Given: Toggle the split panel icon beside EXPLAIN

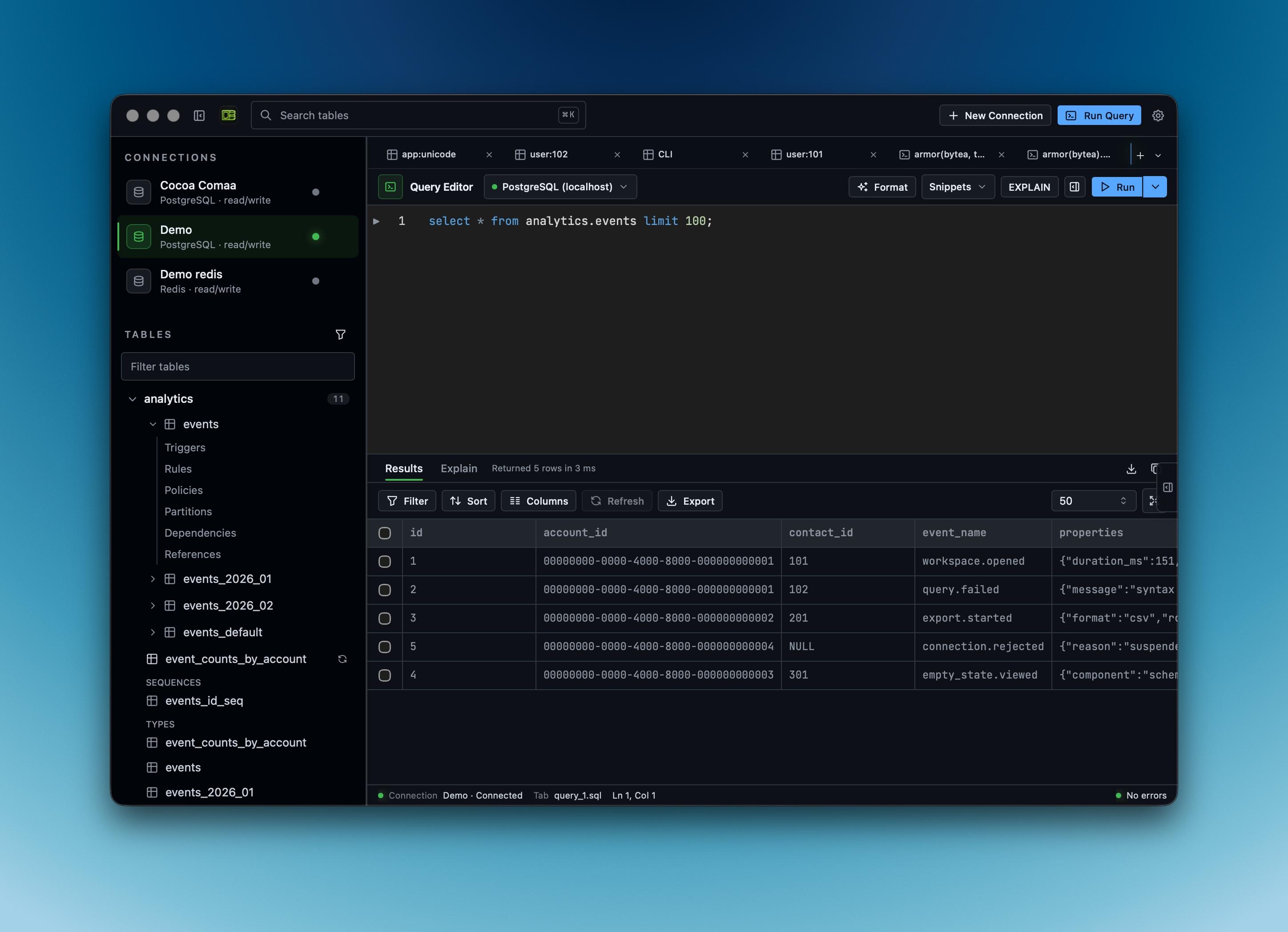Looking at the screenshot, I should pos(1075,187).
